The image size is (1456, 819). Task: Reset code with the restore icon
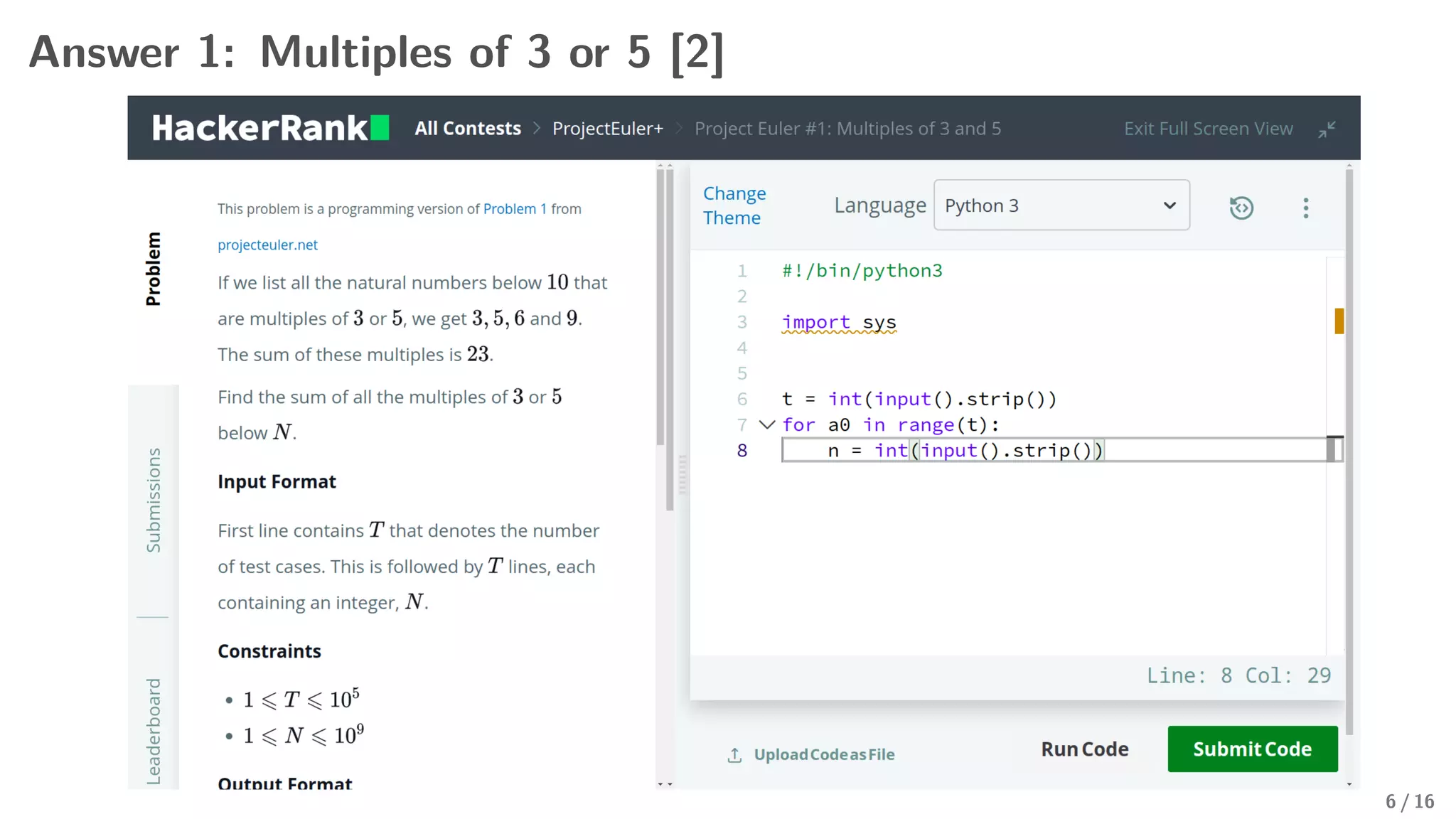[1241, 208]
